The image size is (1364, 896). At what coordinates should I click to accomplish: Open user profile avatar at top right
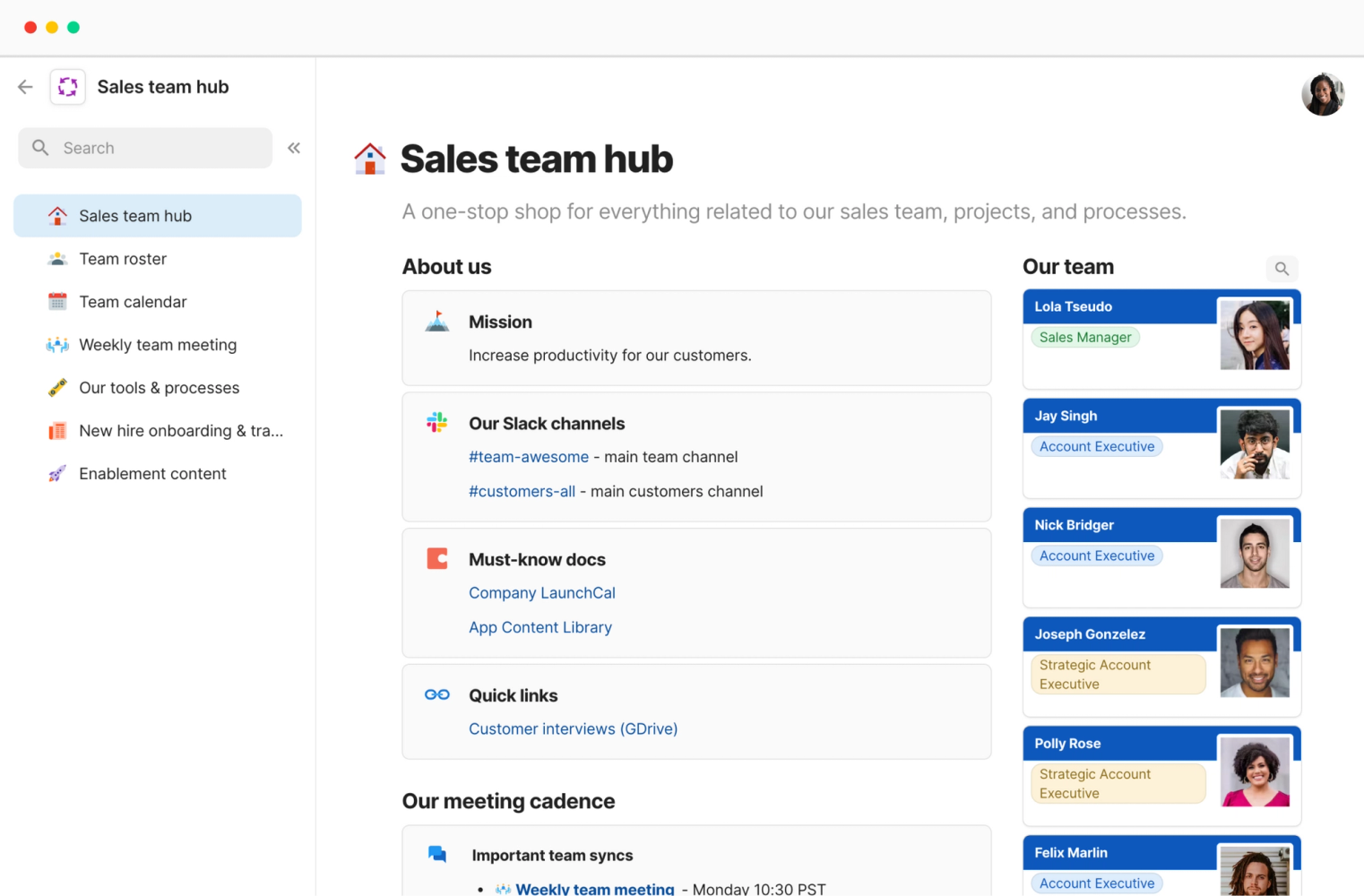pyautogui.click(x=1323, y=94)
